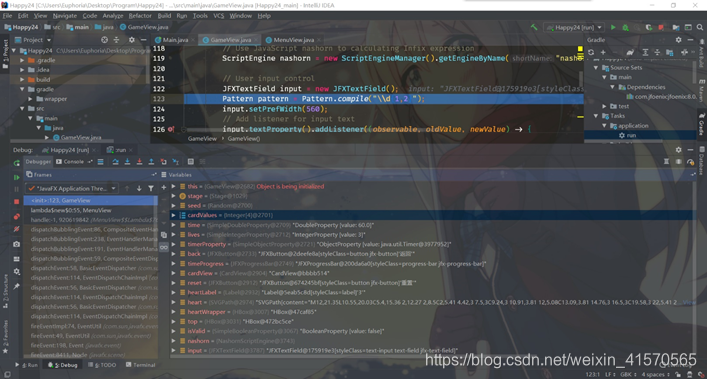The image size is (707, 379).
Task: Open the Navigate menu
Action: click(65, 15)
